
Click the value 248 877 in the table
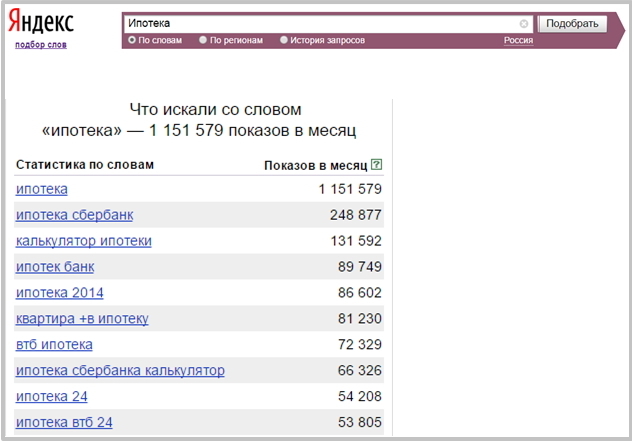[356, 215]
